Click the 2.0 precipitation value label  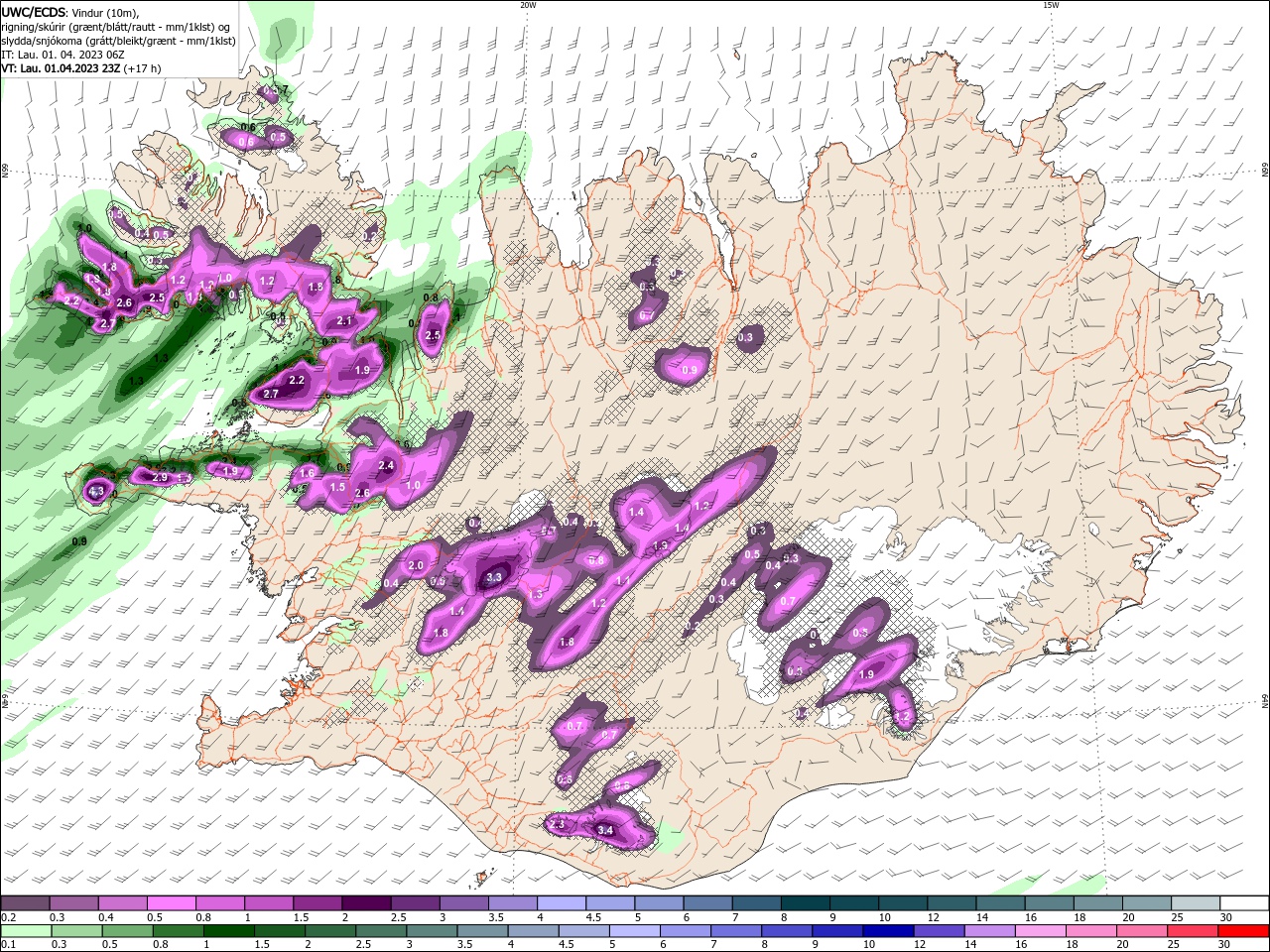point(416,565)
